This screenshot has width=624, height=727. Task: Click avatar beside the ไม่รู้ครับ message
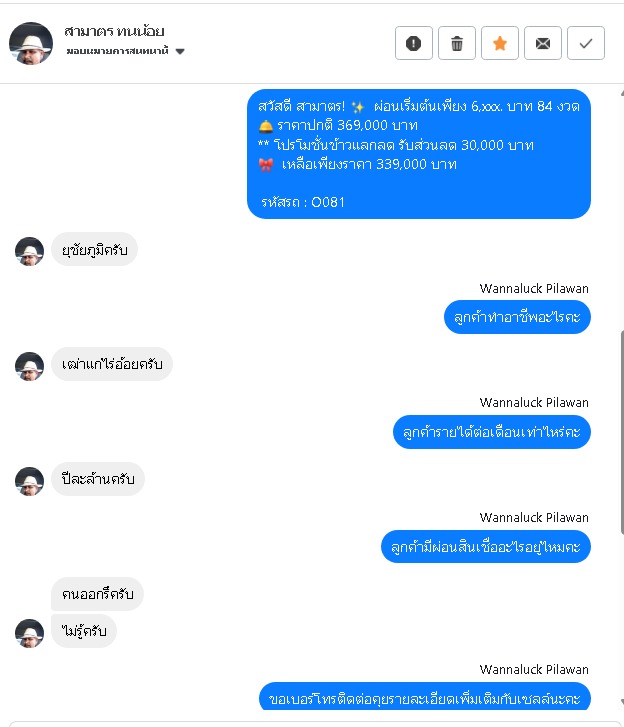pos(29,633)
